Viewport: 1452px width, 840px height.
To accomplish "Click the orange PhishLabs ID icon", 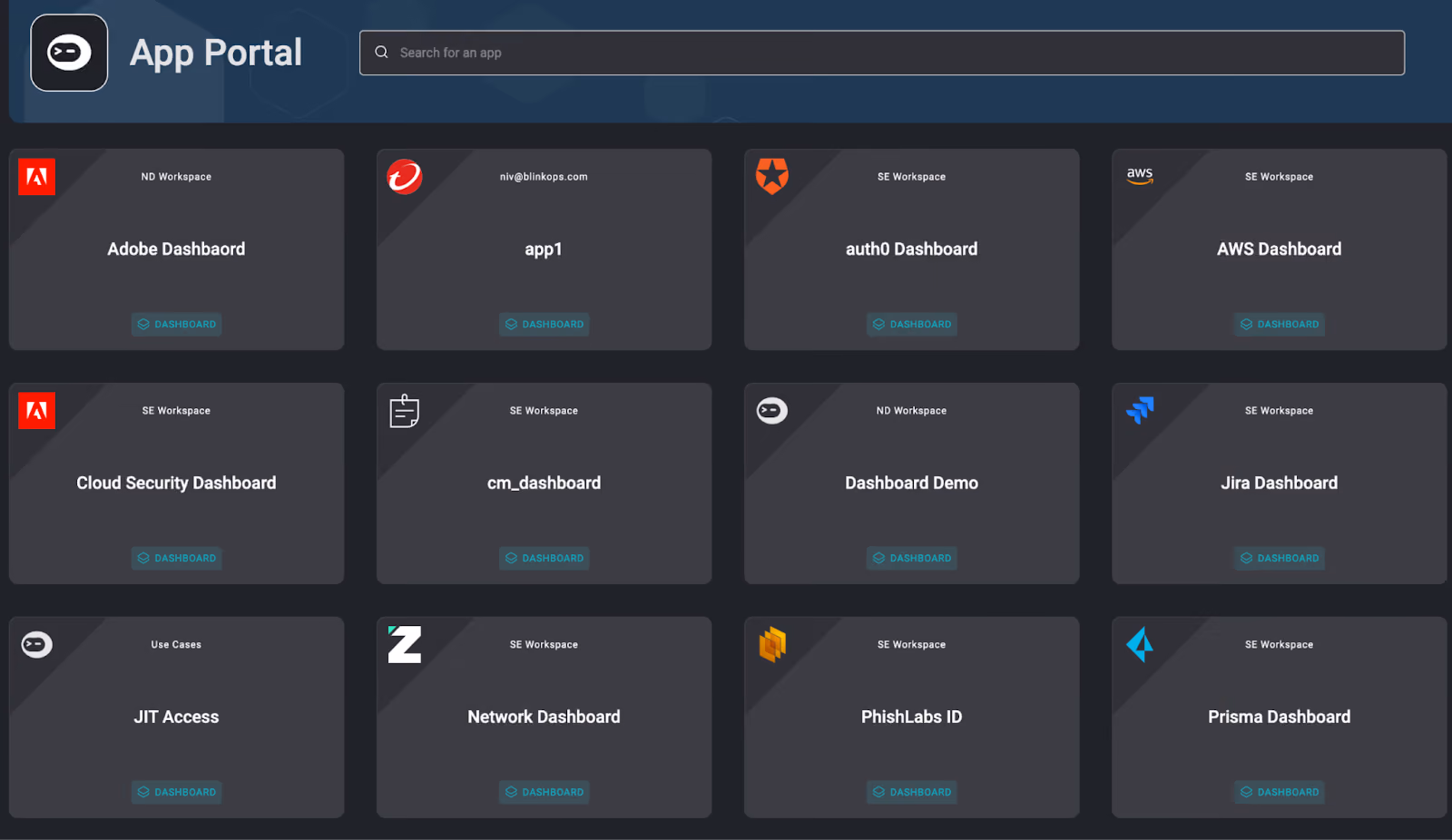I will [x=772, y=645].
